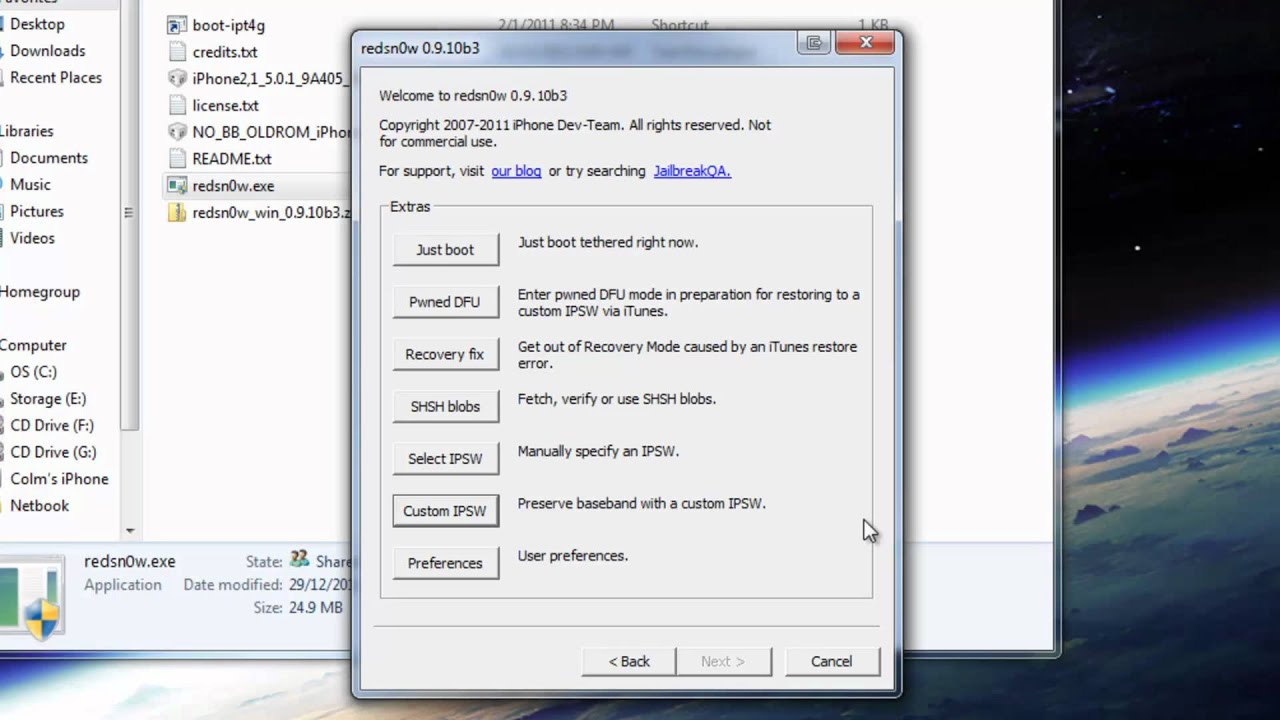Select credits.txt file icon
Image resolution: width=1280 pixels, height=720 pixels.
click(x=177, y=52)
